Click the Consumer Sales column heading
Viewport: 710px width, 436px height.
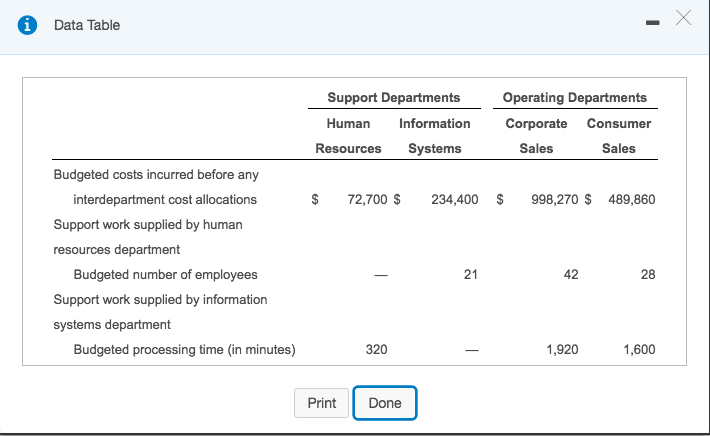coord(618,136)
